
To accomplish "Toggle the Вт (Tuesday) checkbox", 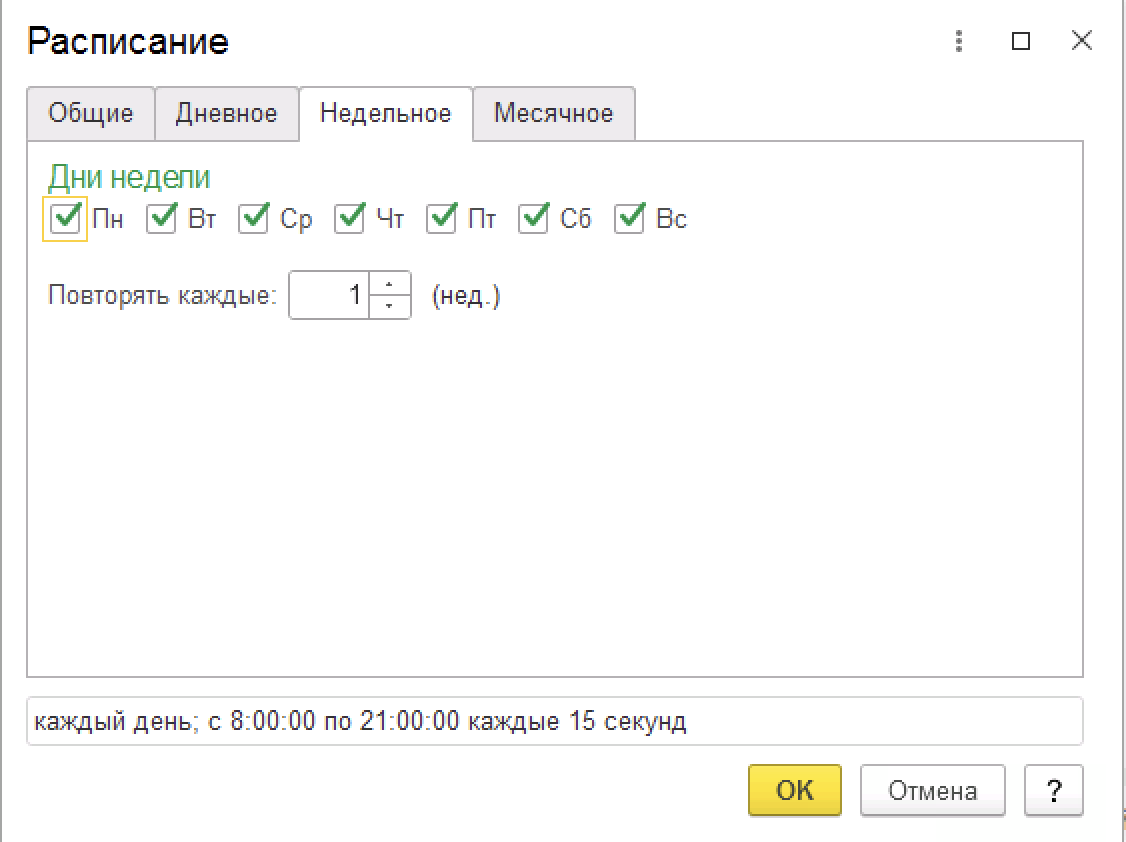I will [161, 219].
